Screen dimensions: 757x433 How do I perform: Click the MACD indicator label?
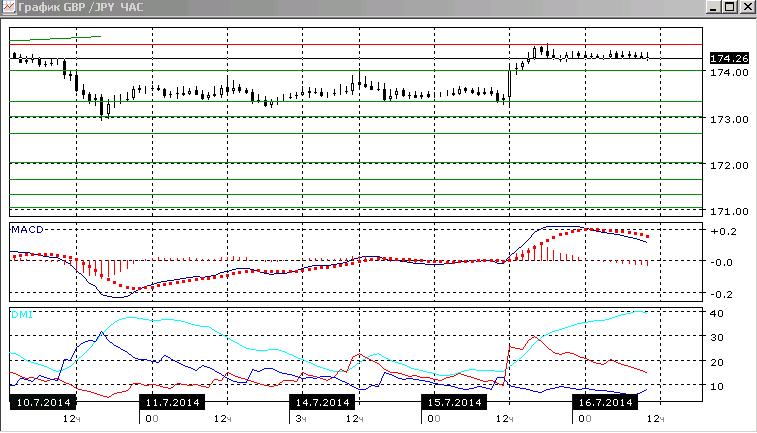[x=28, y=230]
